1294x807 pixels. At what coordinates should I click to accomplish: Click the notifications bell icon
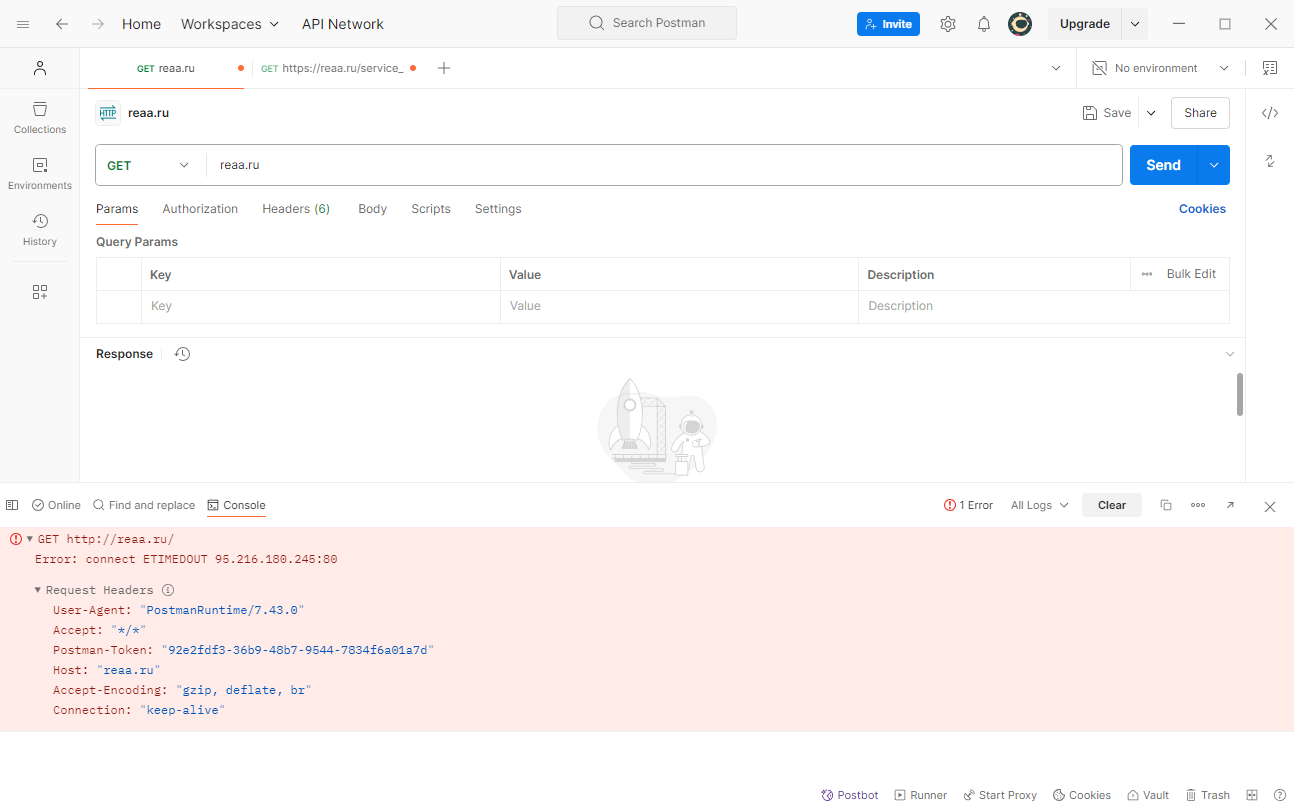coord(984,24)
